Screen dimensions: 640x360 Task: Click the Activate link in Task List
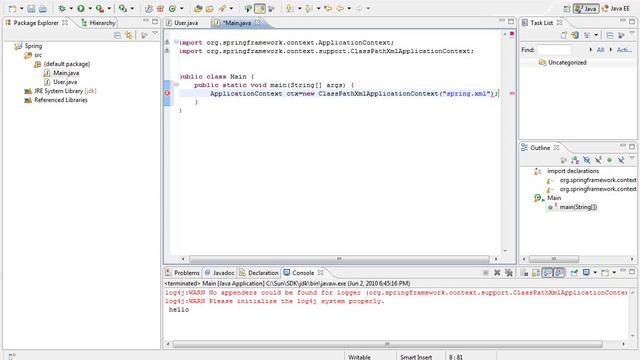point(624,50)
